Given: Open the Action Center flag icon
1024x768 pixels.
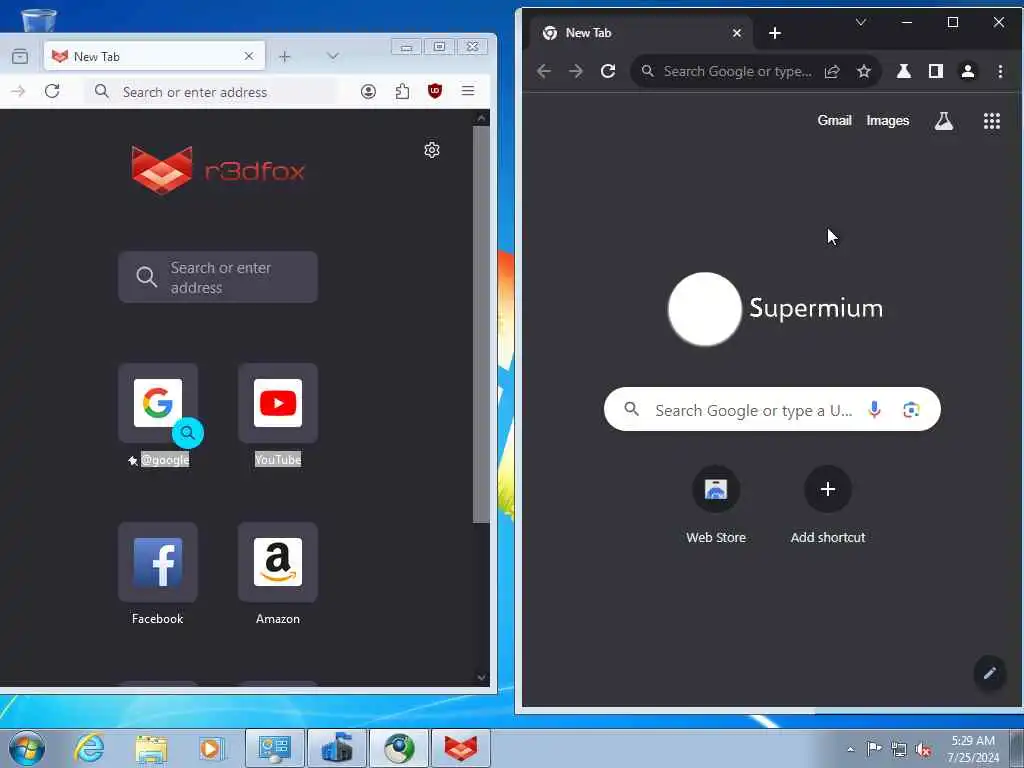Looking at the screenshot, I should tap(874, 748).
